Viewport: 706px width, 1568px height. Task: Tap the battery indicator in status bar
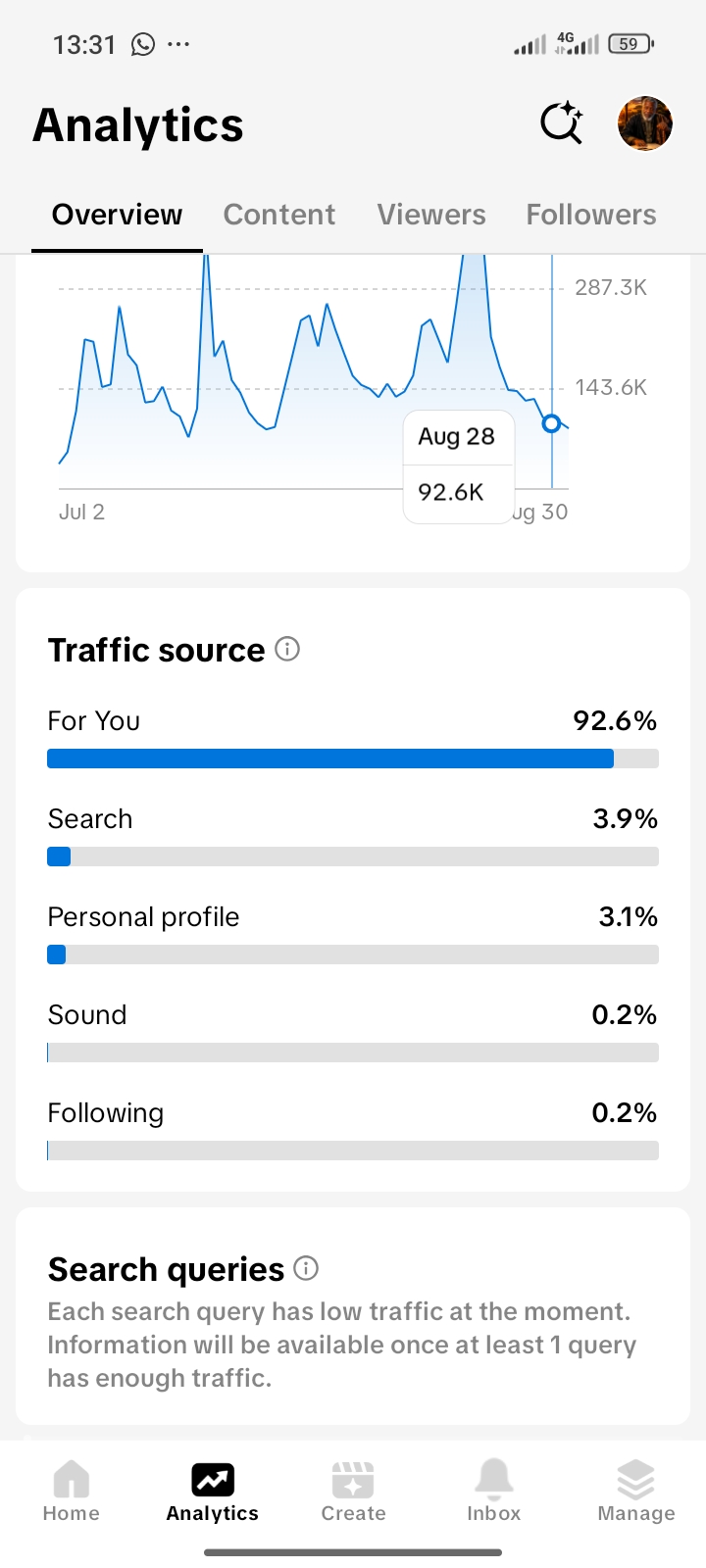click(630, 44)
